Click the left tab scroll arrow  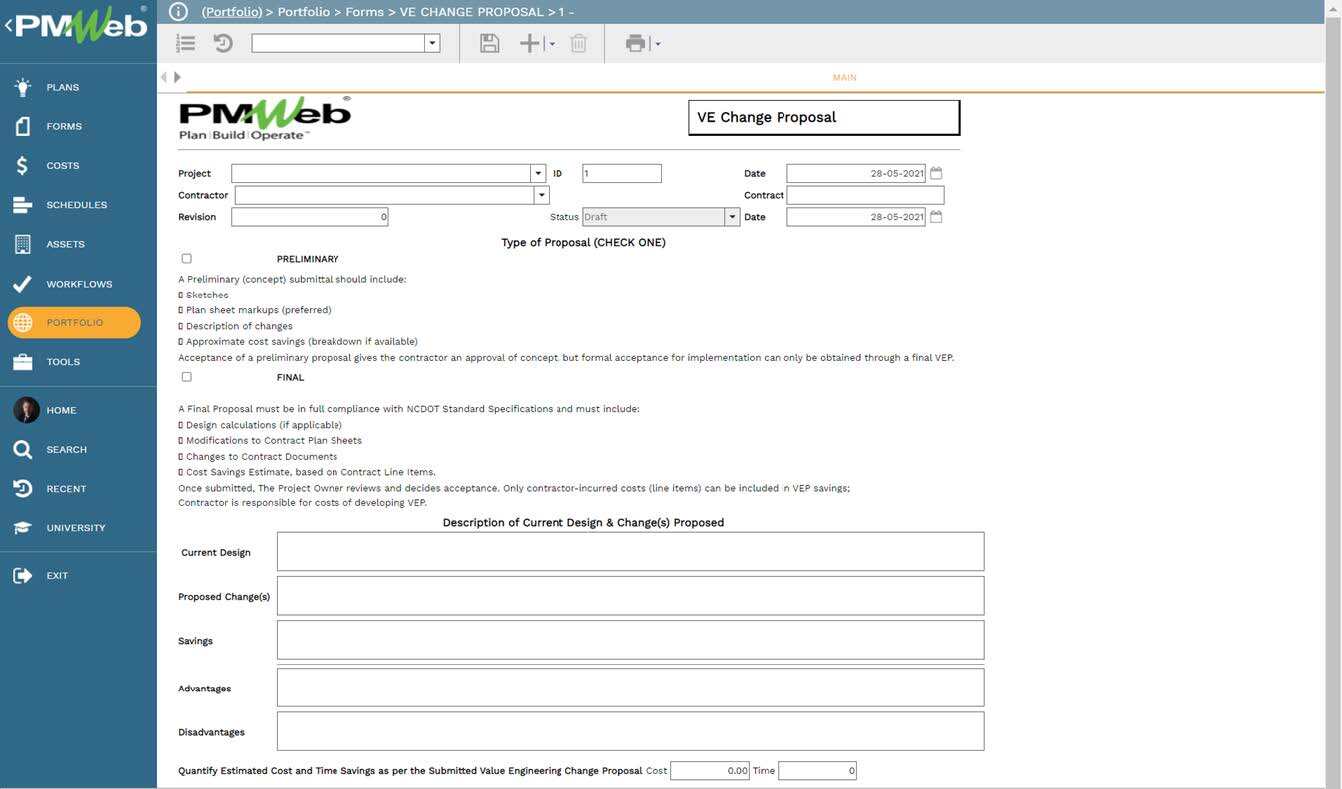164,77
